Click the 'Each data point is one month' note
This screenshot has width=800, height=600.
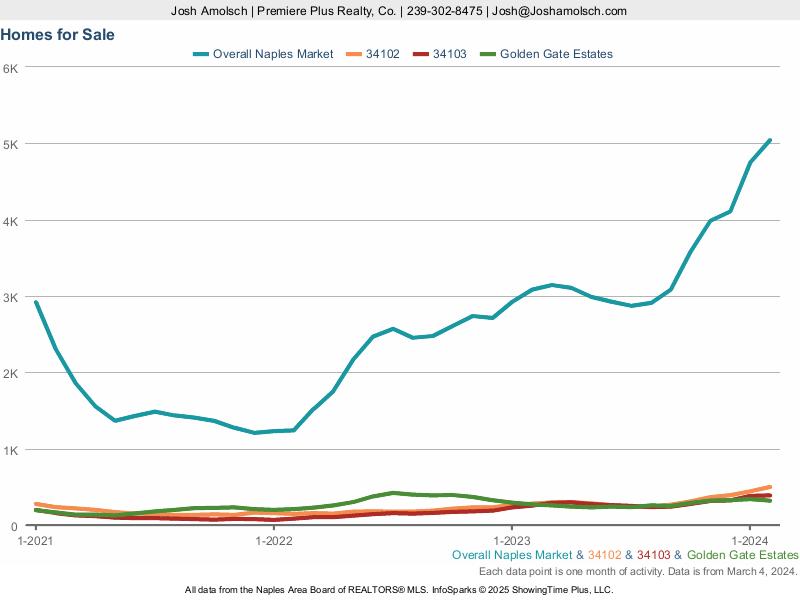pos(638,571)
